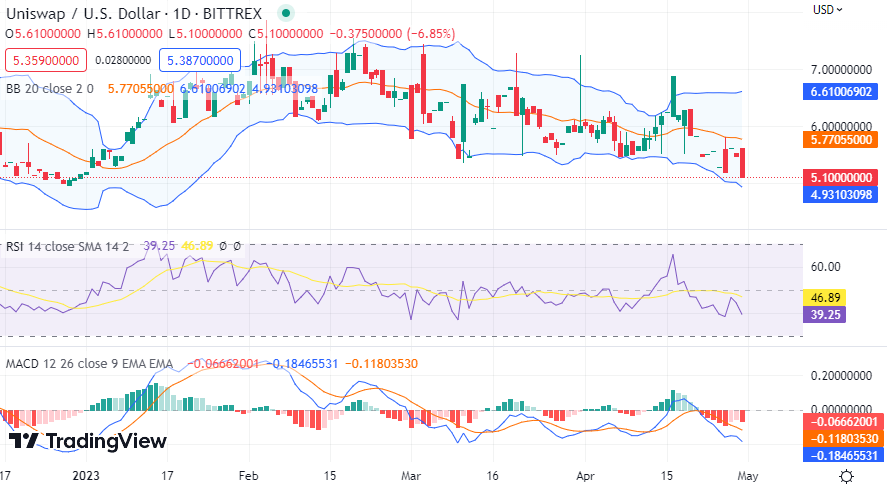
Task: Click the 4.93103098 lower band price label
Action: [x=841, y=195]
